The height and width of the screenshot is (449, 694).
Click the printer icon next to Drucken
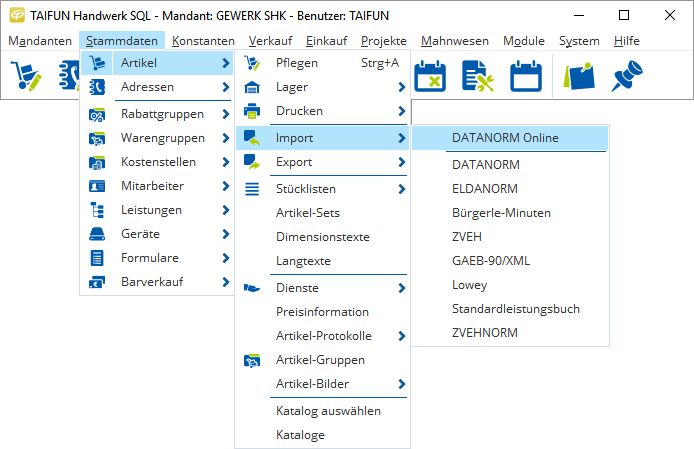click(x=252, y=111)
